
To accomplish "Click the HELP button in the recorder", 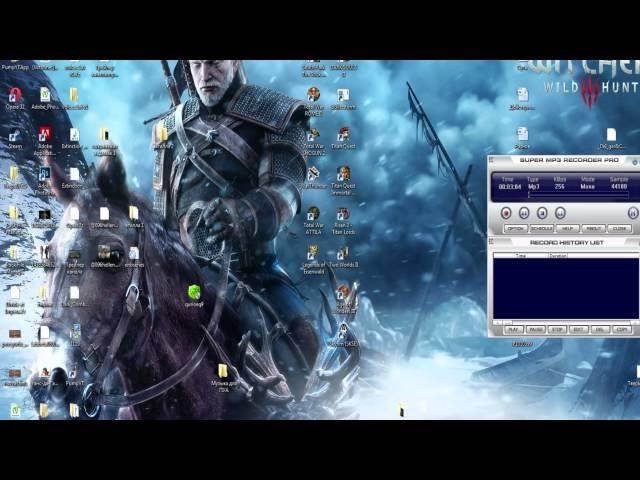I will click(x=568, y=229).
